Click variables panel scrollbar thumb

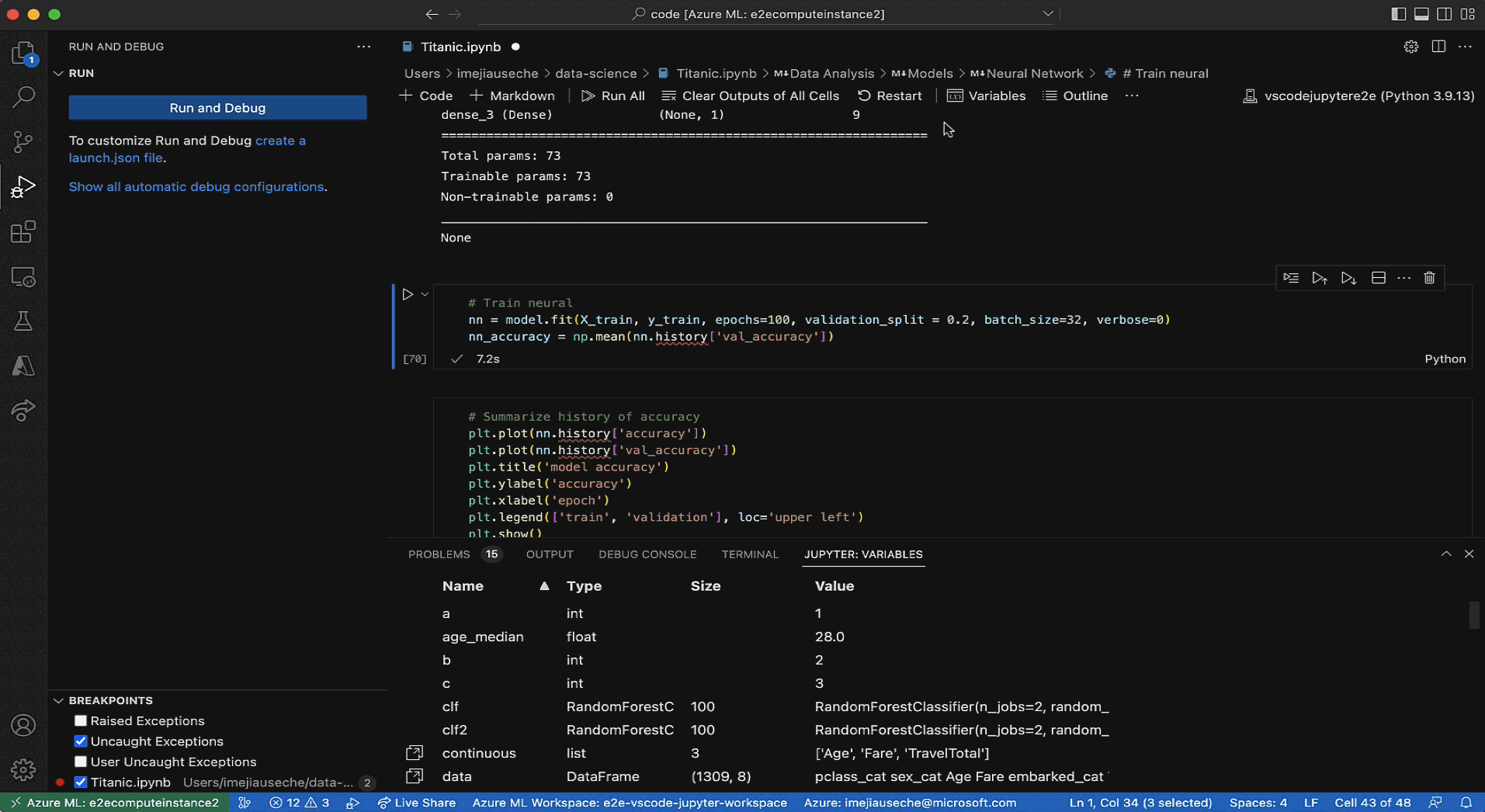click(1474, 615)
